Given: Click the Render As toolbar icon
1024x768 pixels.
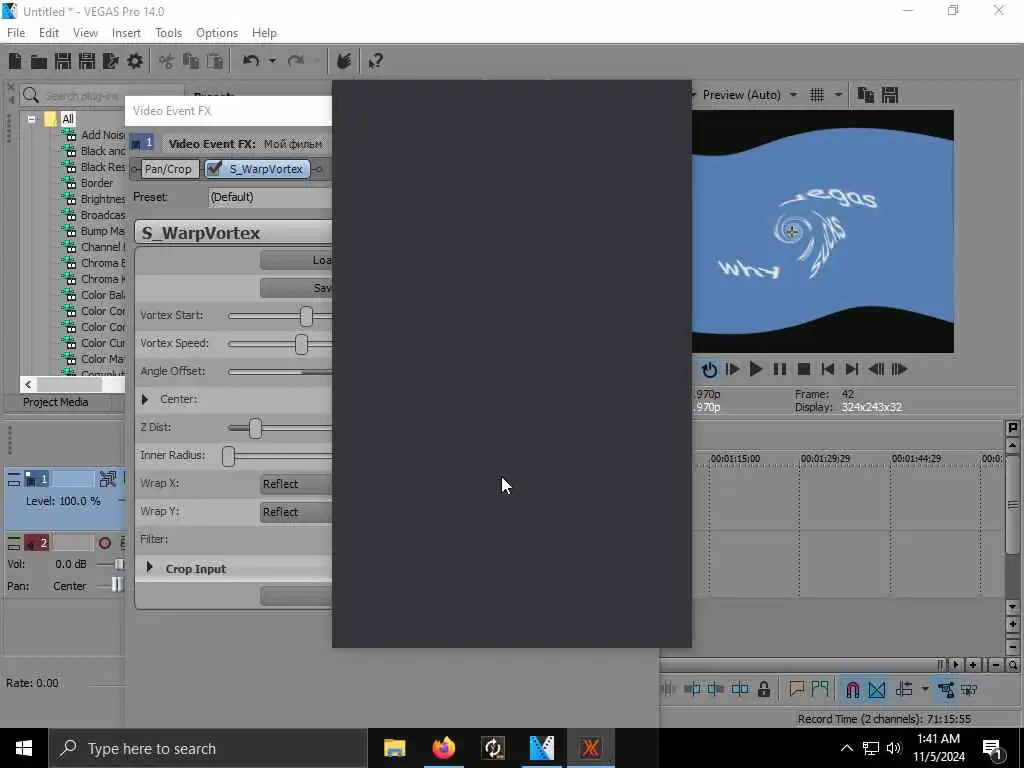Looking at the screenshot, I should pos(110,61).
